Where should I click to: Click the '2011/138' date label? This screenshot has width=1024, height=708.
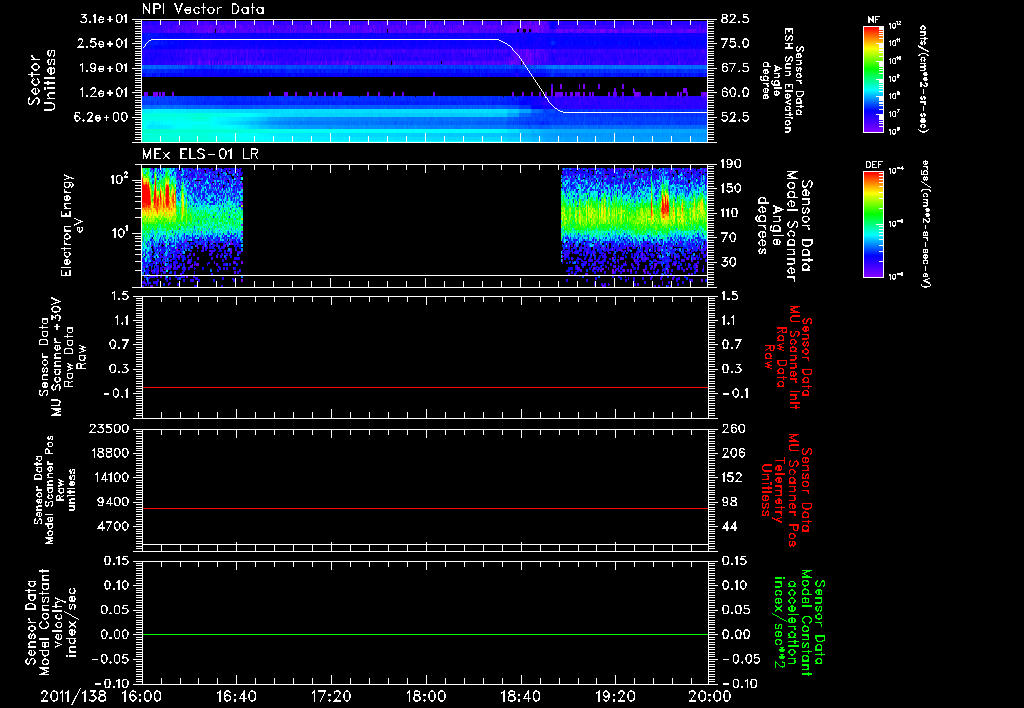tap(73, 696)
